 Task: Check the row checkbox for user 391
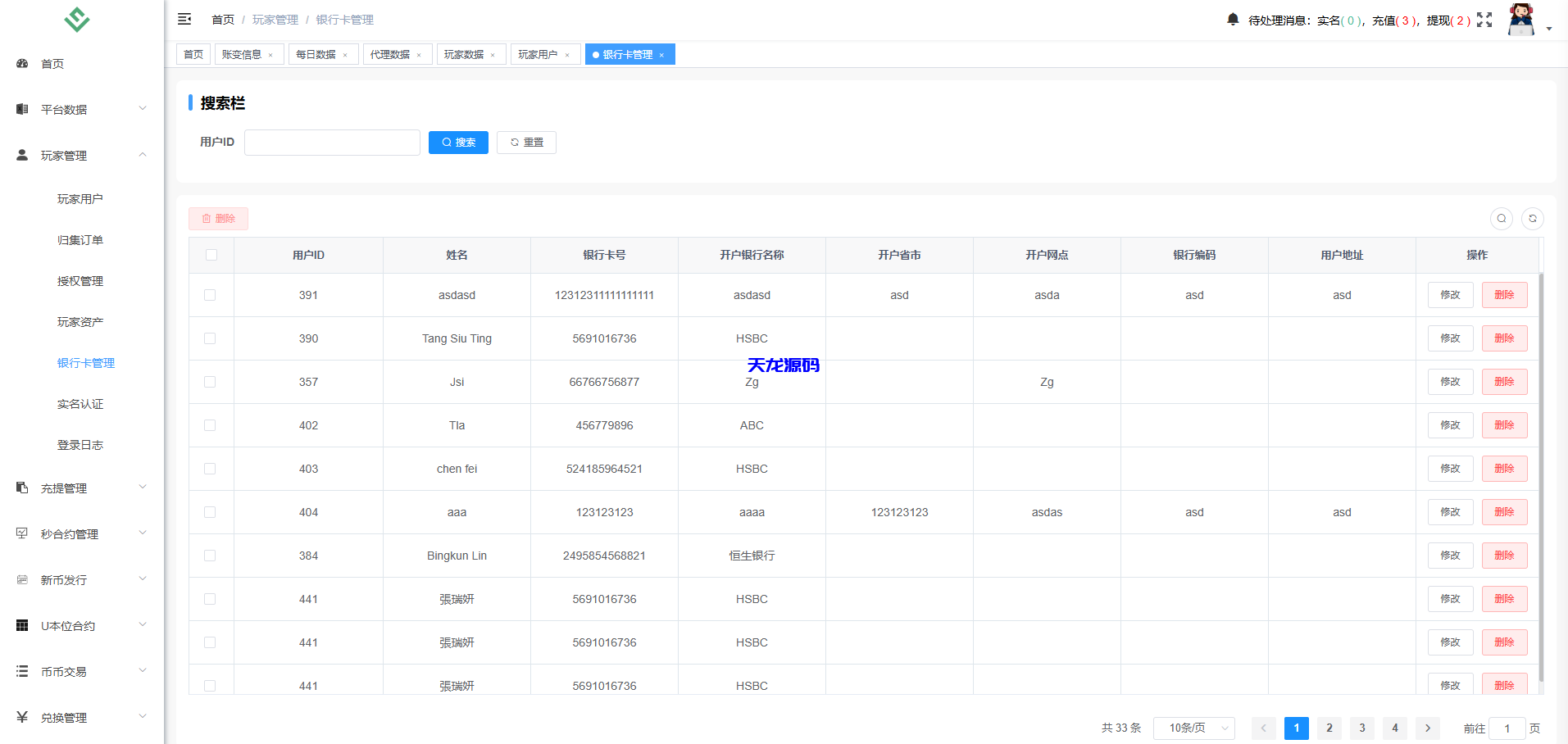pyautogui.click(x=211, y=295)
